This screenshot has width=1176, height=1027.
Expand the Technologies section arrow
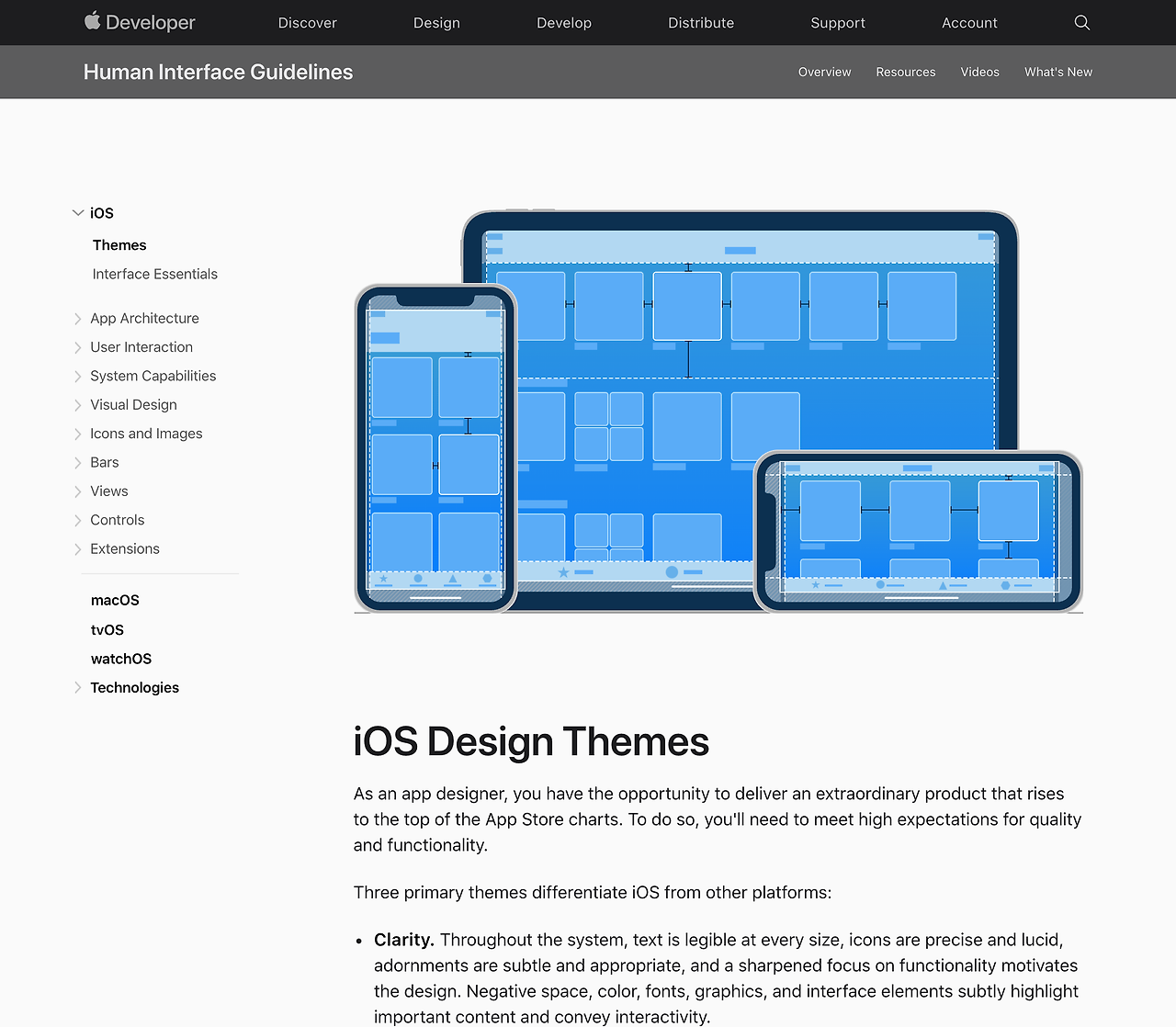pos(77,688)
